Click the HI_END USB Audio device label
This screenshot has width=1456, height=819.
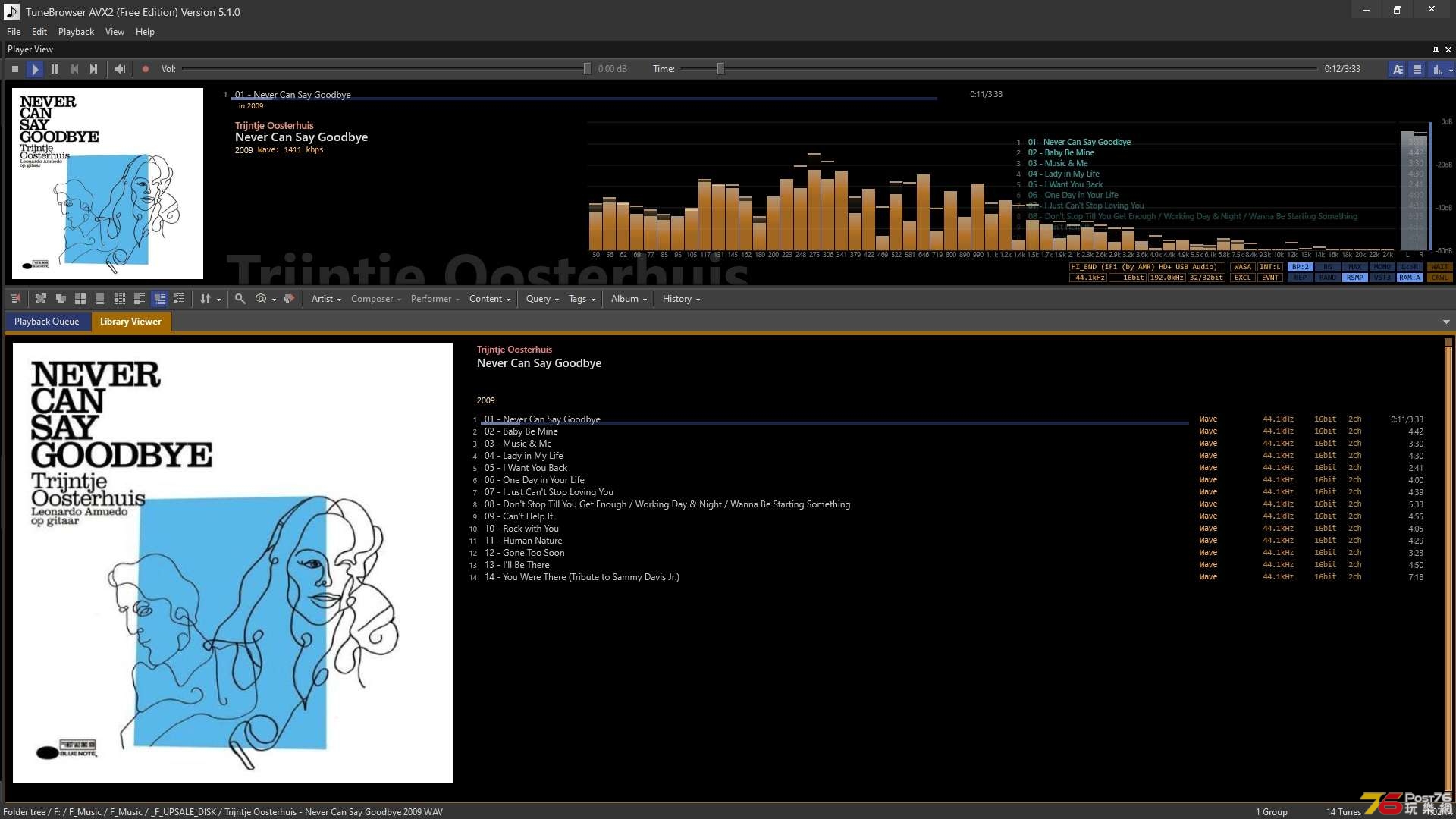coord(1146,267)
